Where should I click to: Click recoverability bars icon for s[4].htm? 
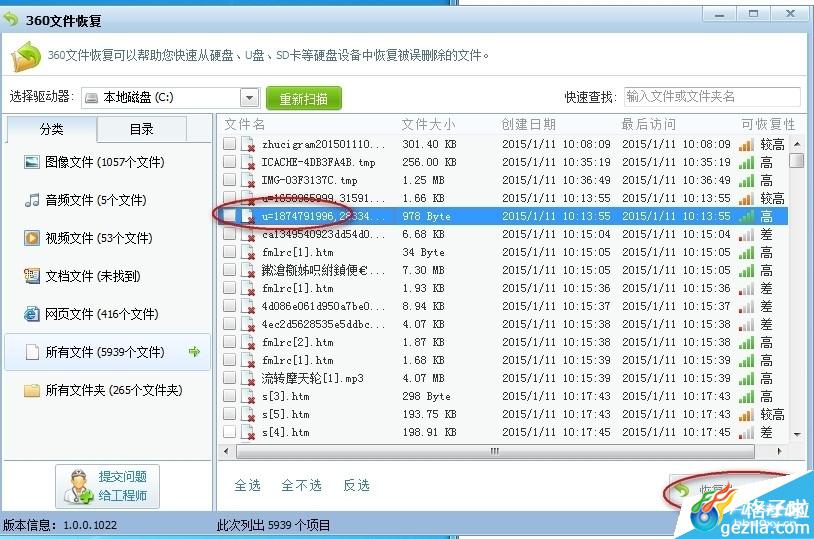click(746, 432)
